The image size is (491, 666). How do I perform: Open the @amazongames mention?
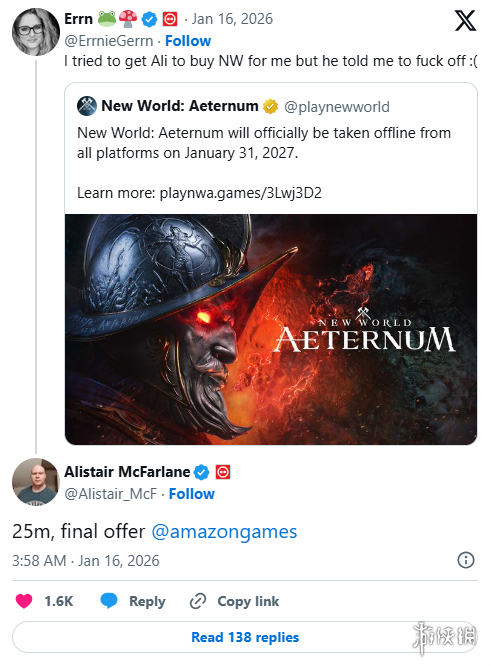224,531
